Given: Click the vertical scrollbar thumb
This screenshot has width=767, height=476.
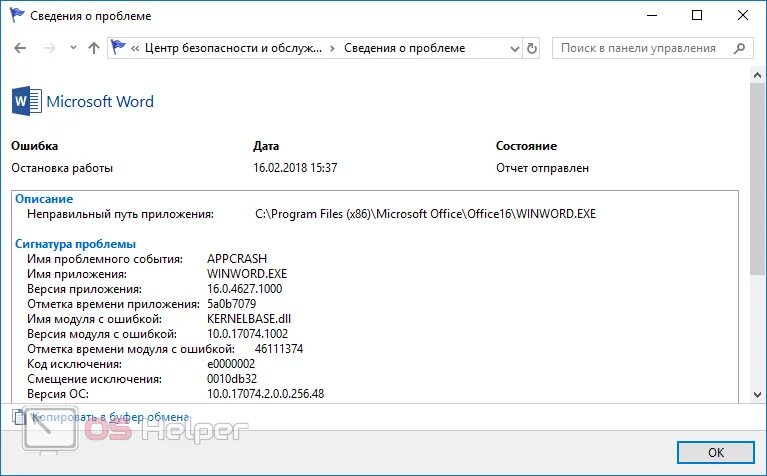Looking at the screenshot, I should (x=757, y=179).
